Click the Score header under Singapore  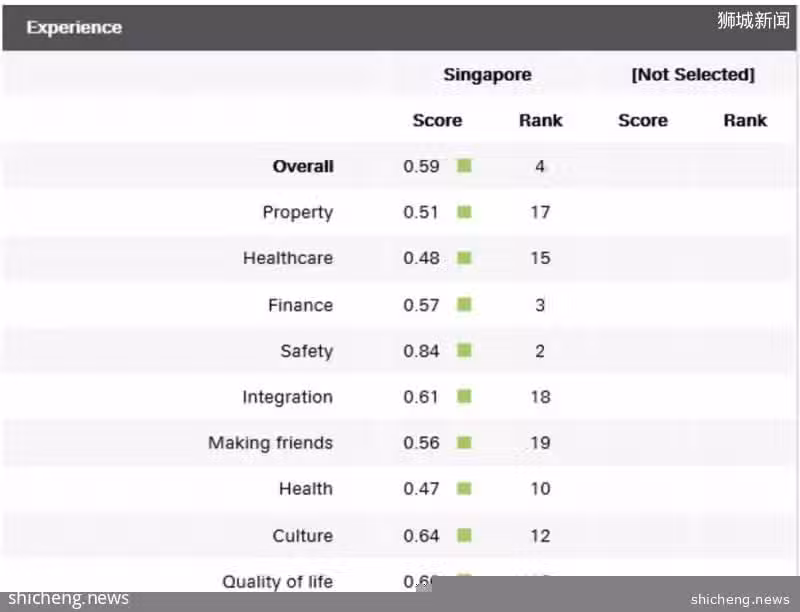(437, 120)
